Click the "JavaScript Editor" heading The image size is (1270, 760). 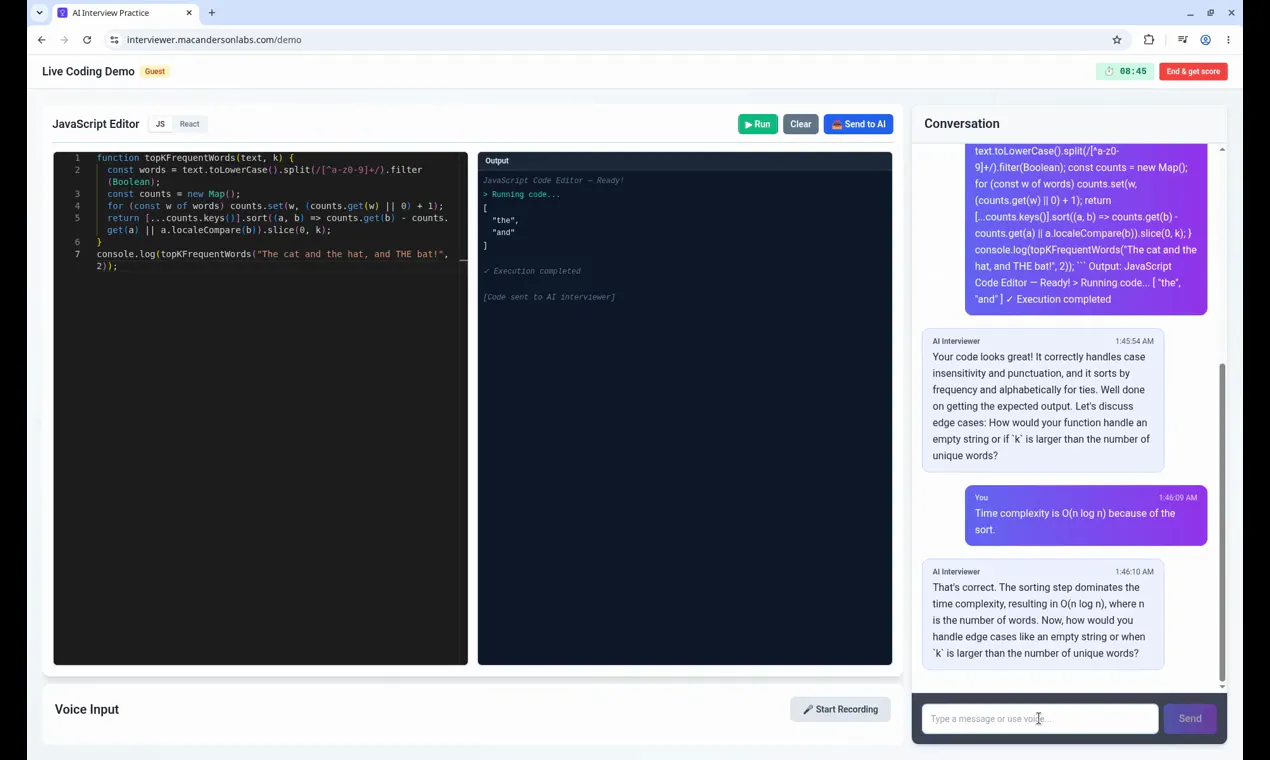coord(96,124)
